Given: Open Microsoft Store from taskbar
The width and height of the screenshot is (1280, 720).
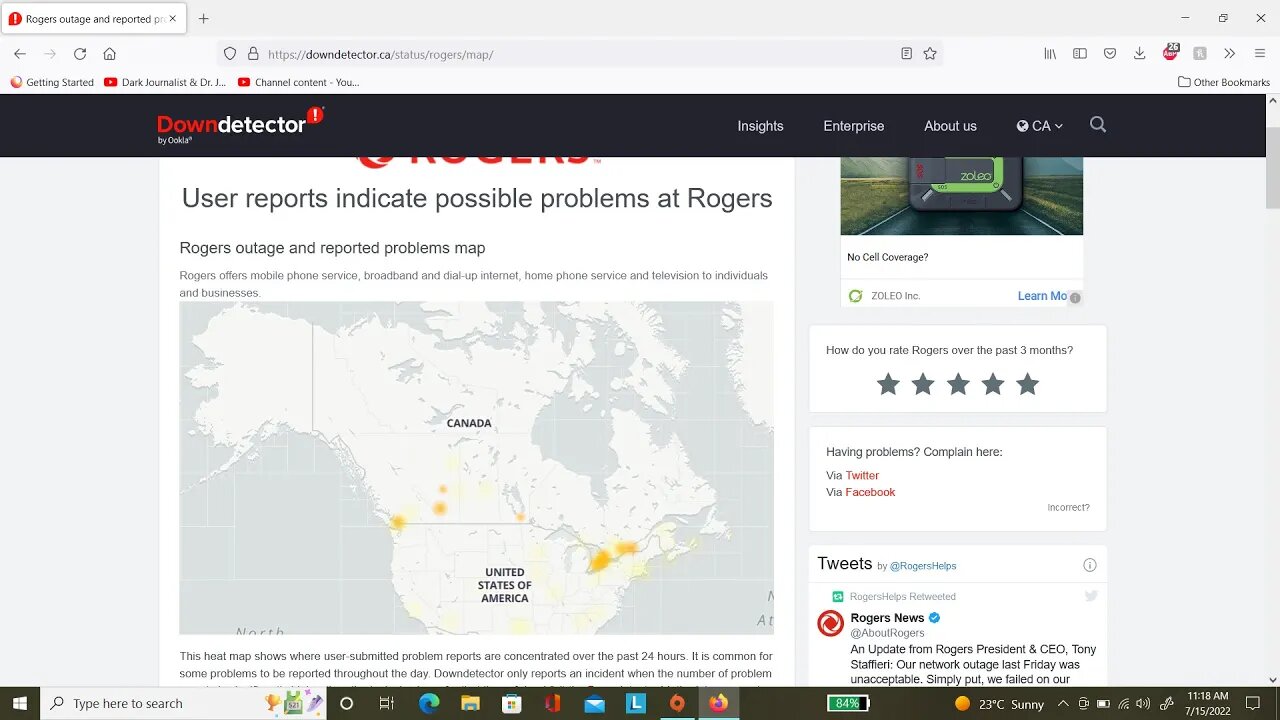Looking at the screenshot, I should tap(512, 703).
